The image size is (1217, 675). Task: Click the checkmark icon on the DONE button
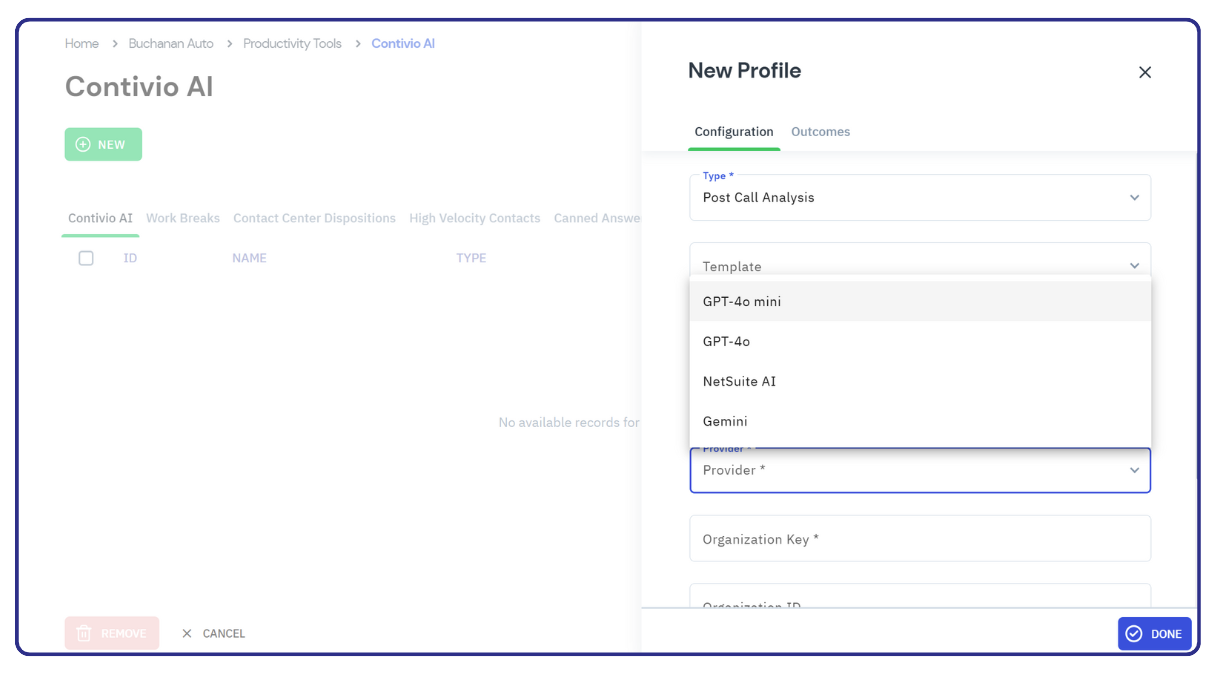tap(1135, 633)
